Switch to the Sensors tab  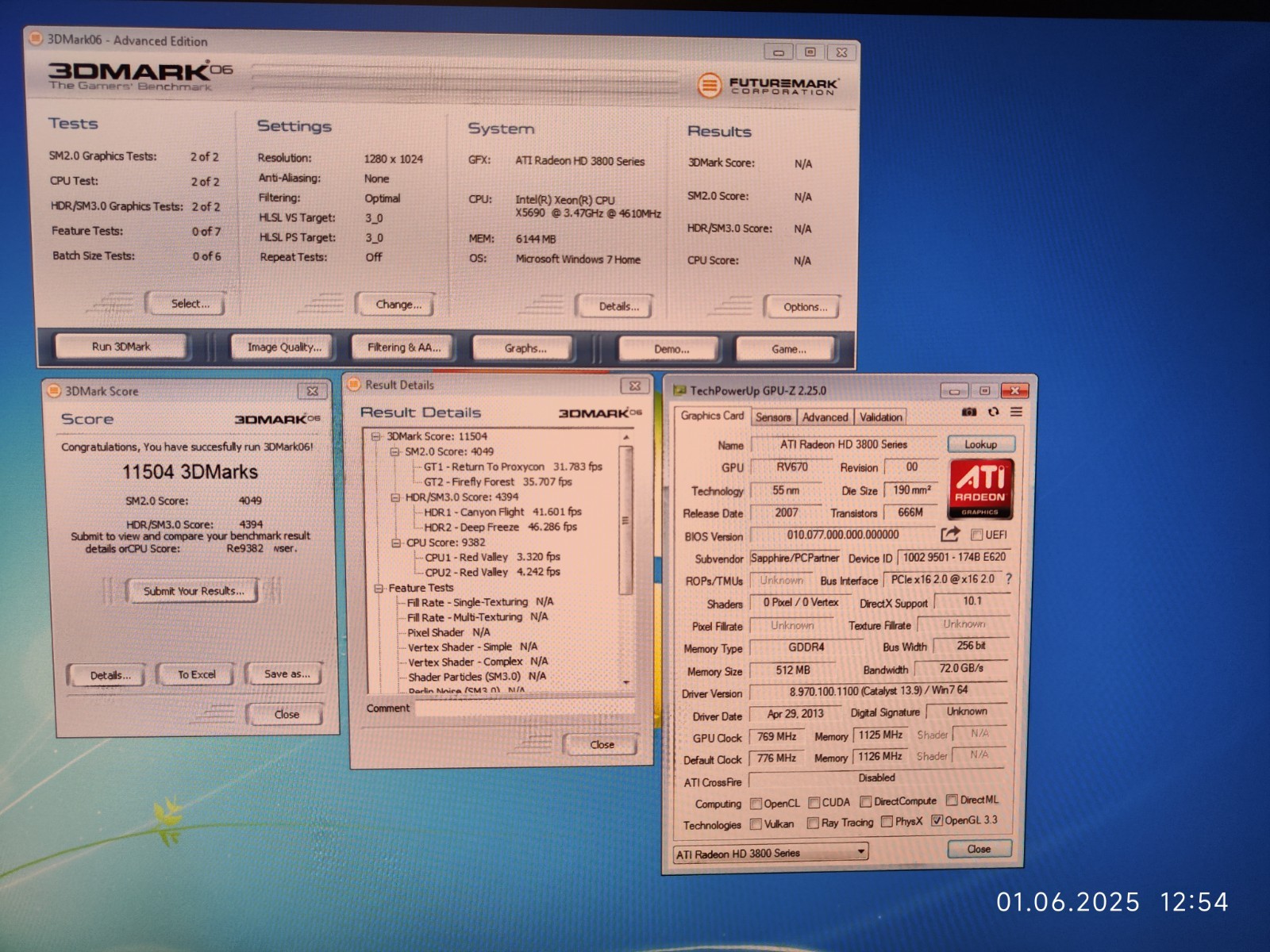point(773,417)
